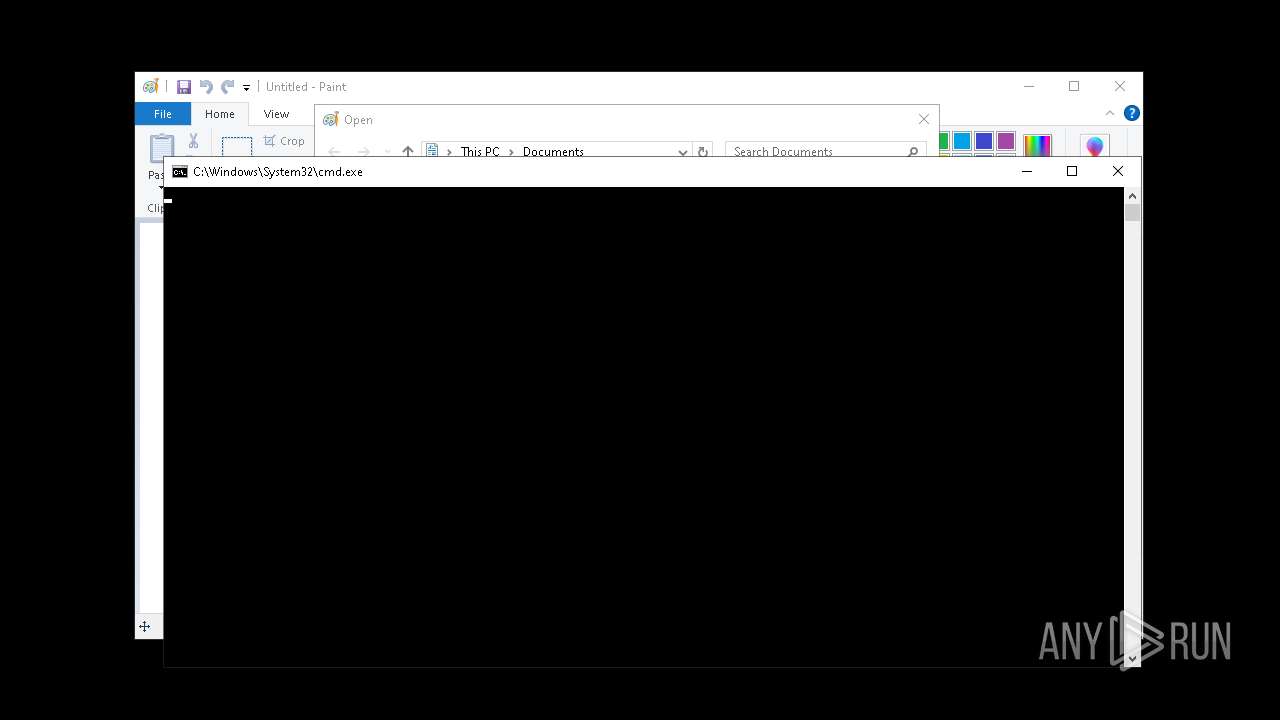Open Edit colors rainbow button in Paint
The image size is (1280, 720).
1037,146
